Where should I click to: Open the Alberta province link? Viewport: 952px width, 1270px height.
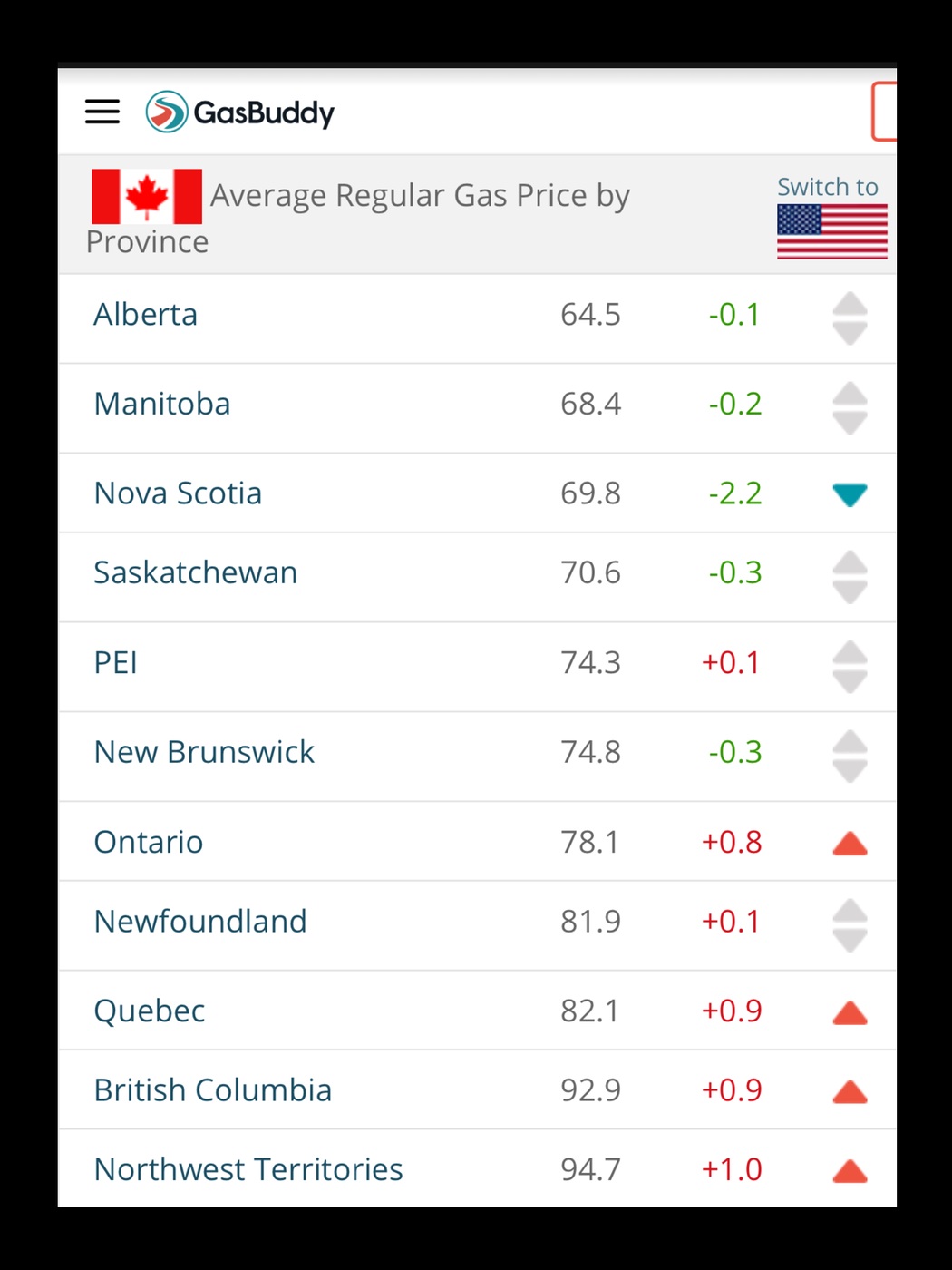coord(146,315)
